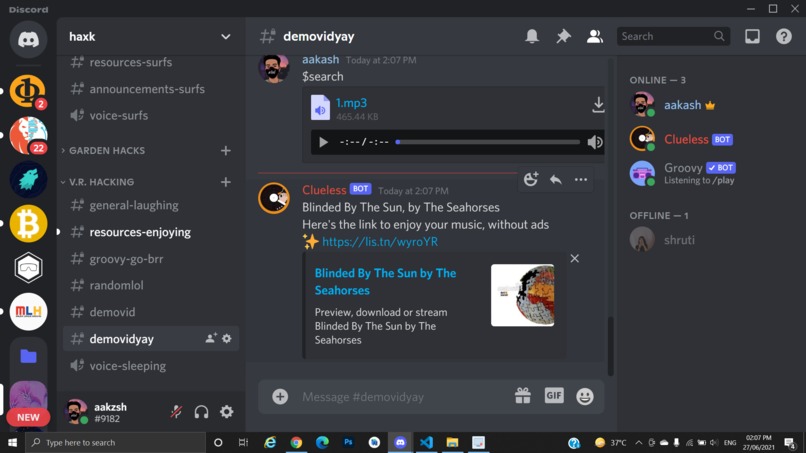This screenshot has height=453, width=806.
Task: Open server with 2 notifications badge
Action: pos(28,91)
